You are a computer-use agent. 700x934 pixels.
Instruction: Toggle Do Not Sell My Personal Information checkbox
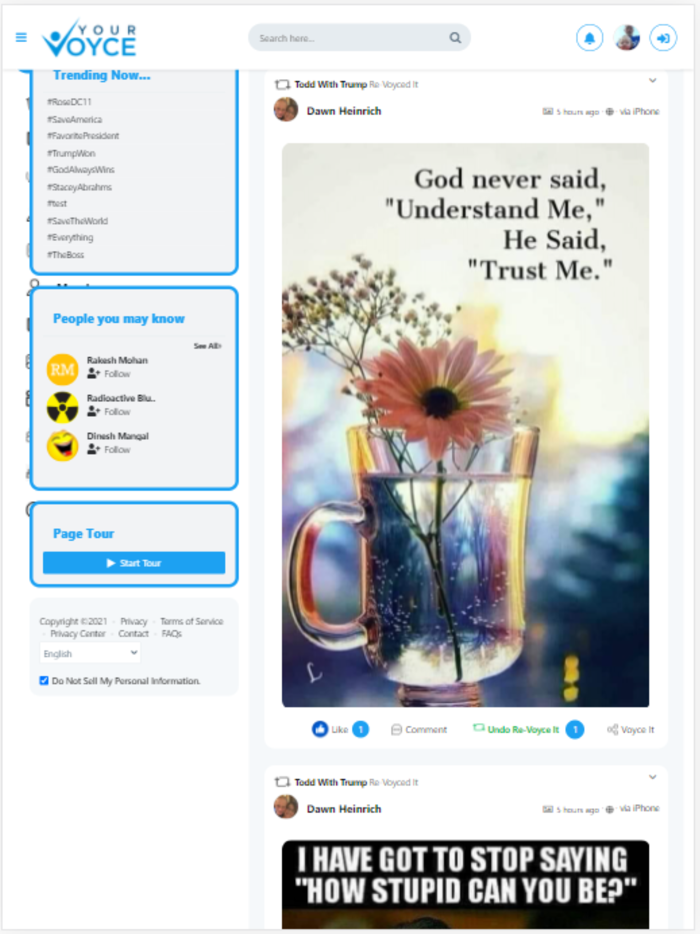pyautogui.click(x=44, y=680)
